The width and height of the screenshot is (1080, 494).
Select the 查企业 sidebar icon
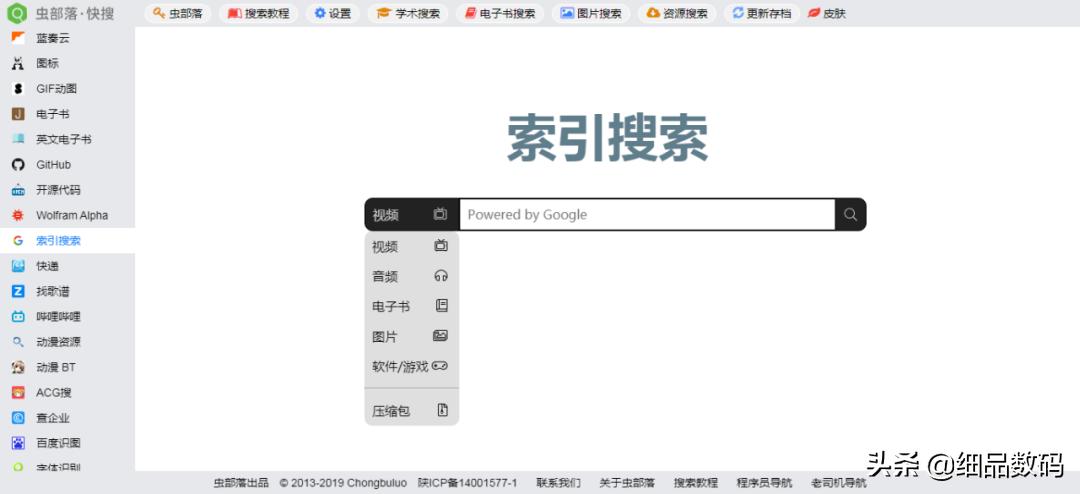point(19,418)
